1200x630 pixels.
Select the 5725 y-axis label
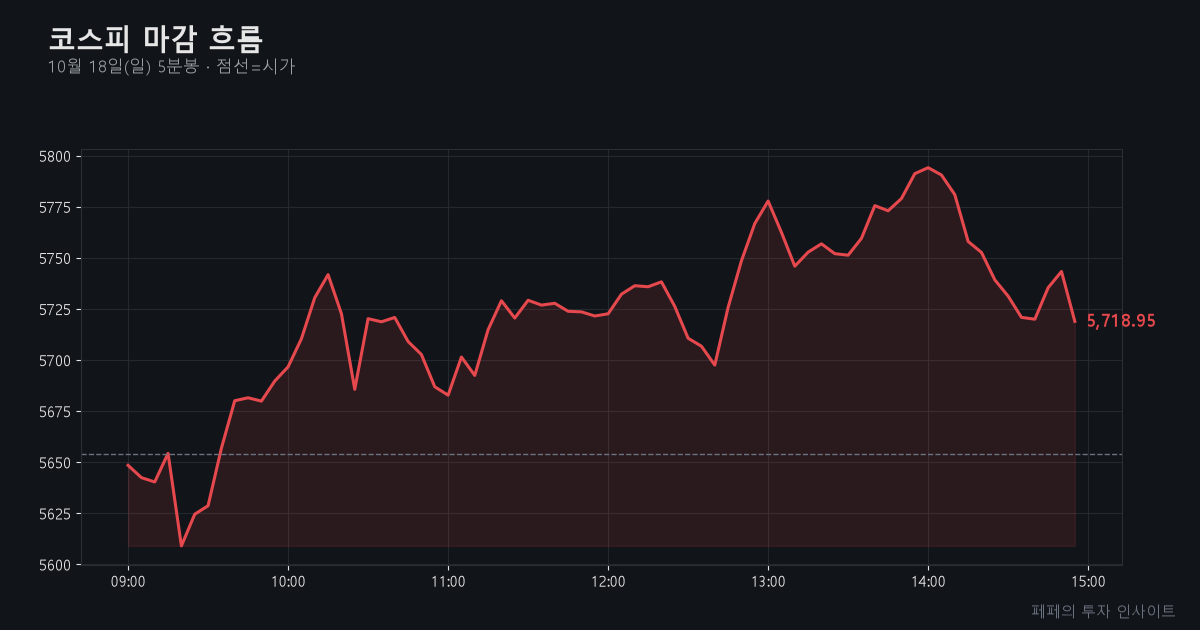pyautogui.click(x=55, y=310)
